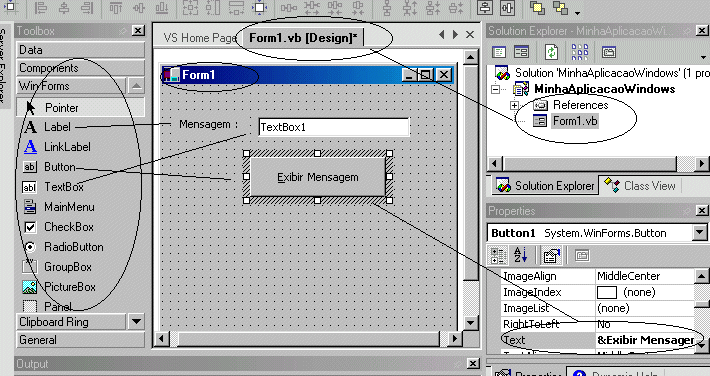
Task: Click the Exibir Mensagem button on the form
Action: tap(317, 177)
